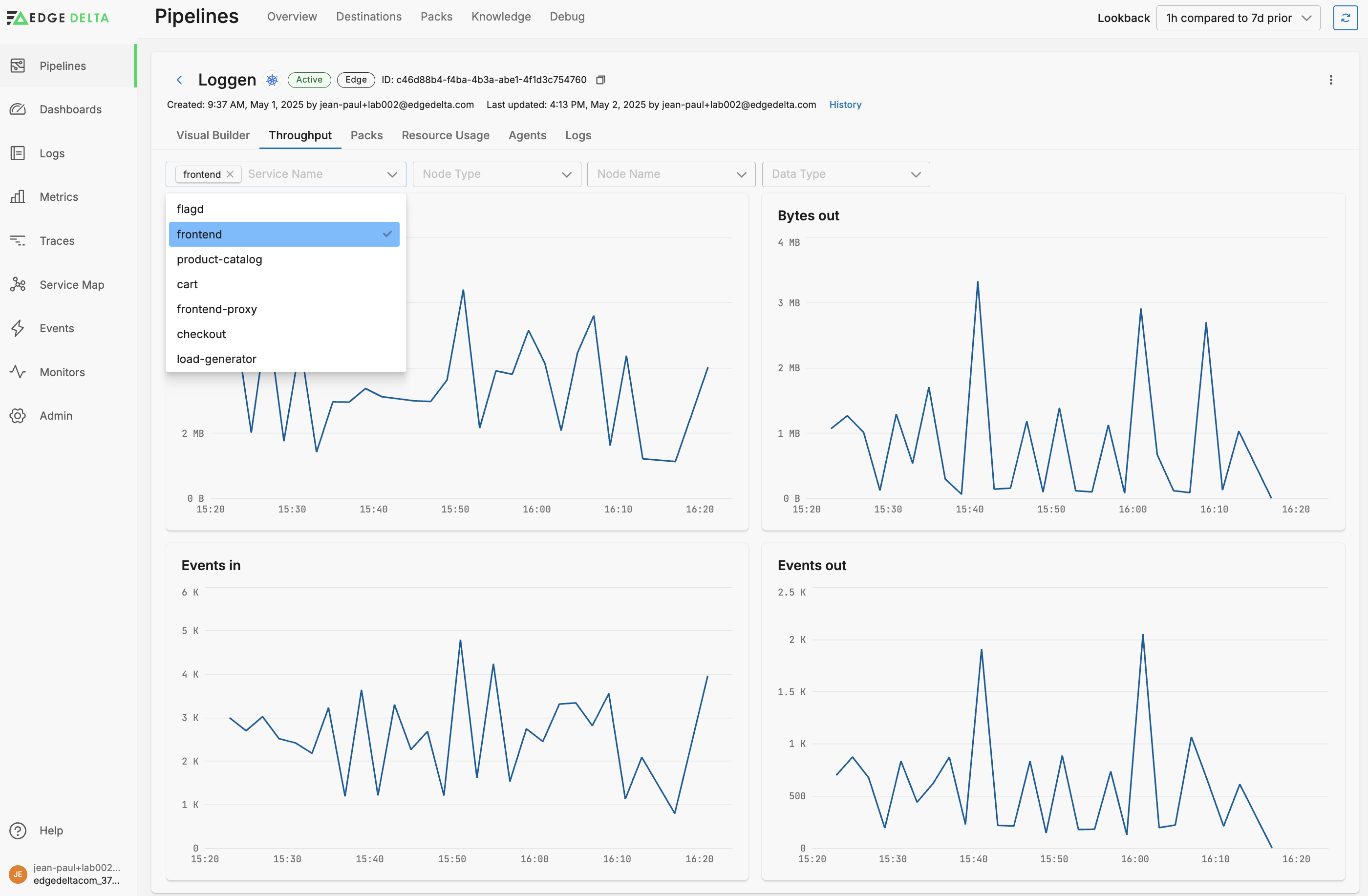This screenshot has height=896, width=1368.
Task: Go back using the left chevron arrow
Action: [x=179, y=80]
